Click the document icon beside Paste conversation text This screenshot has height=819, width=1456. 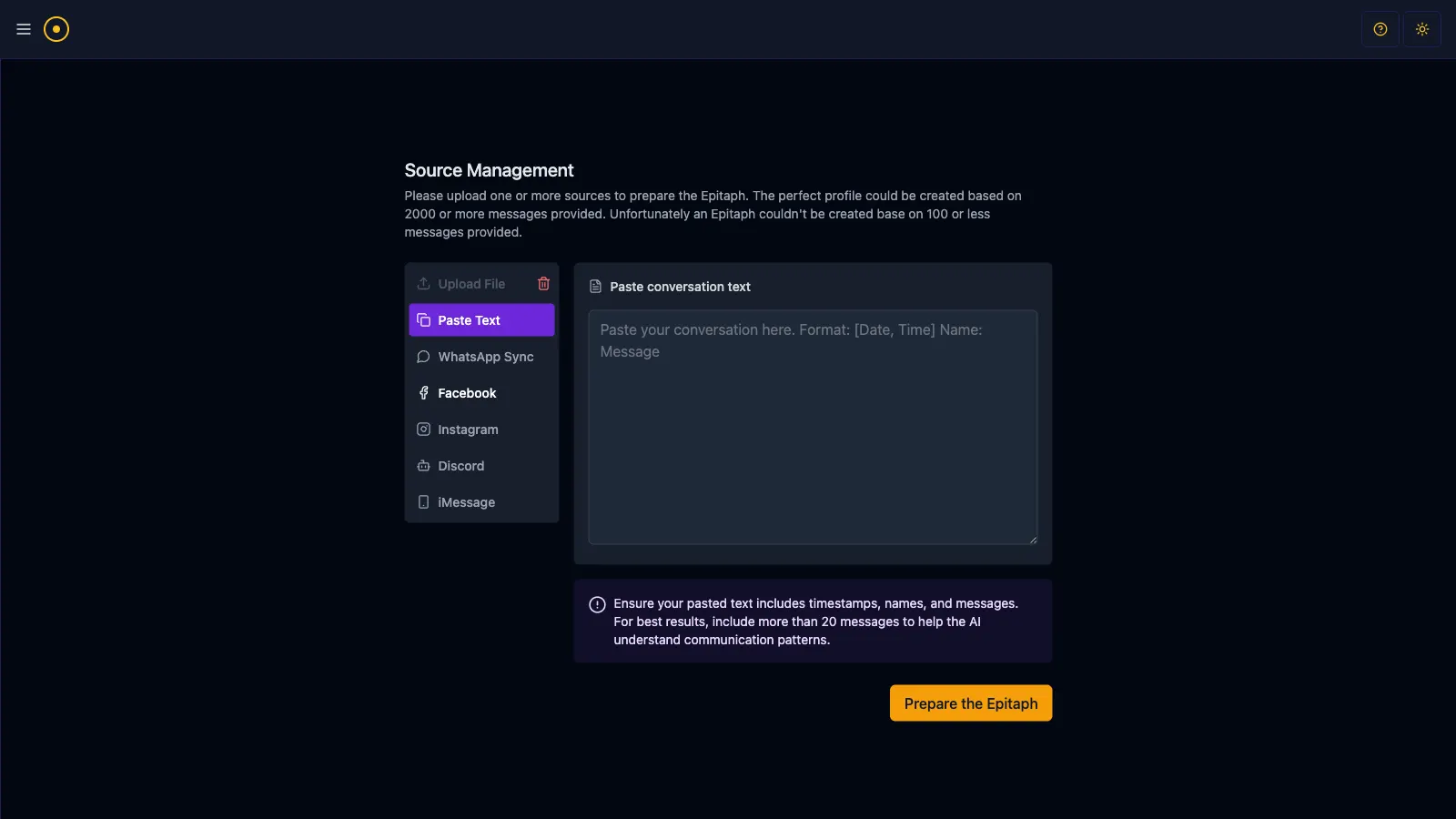click(x=596, y=287)
